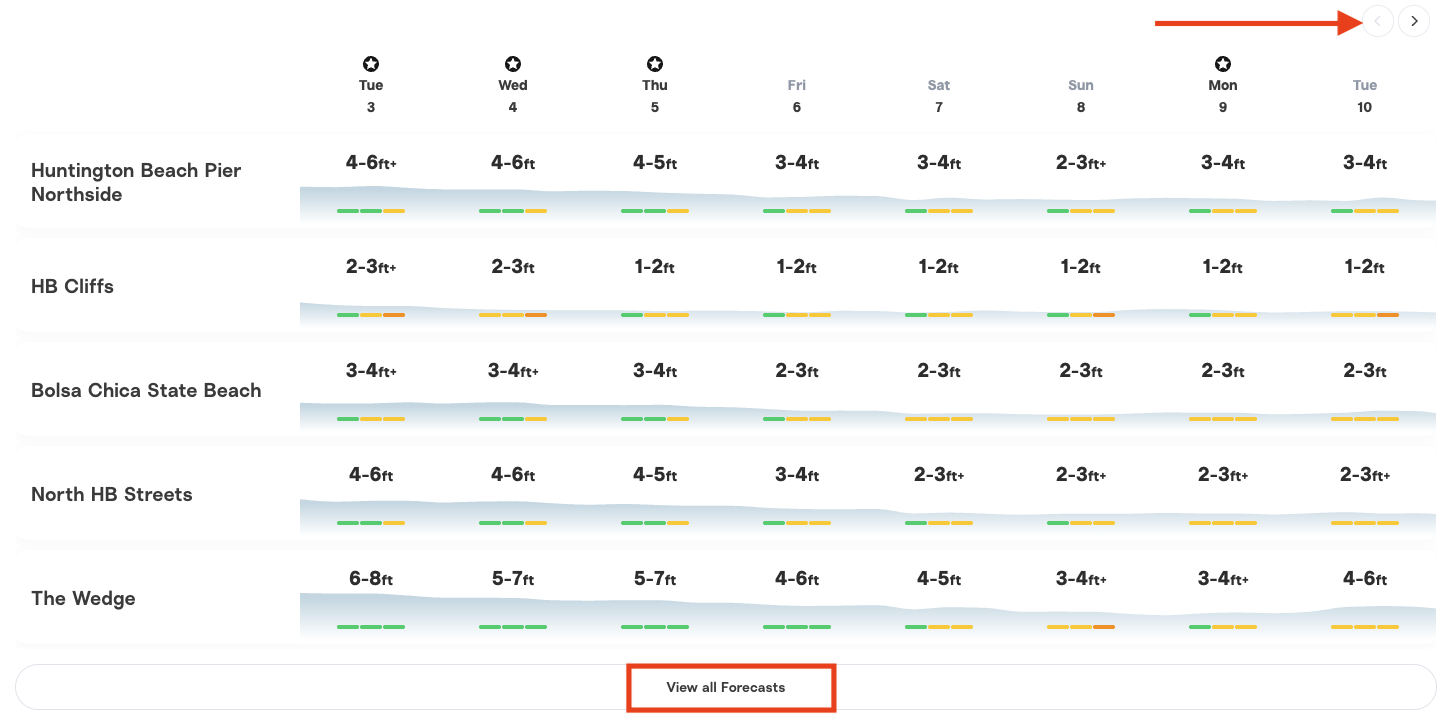Click Huntington Pier 4-6ft+ Tuesday cell

(371, 163)
